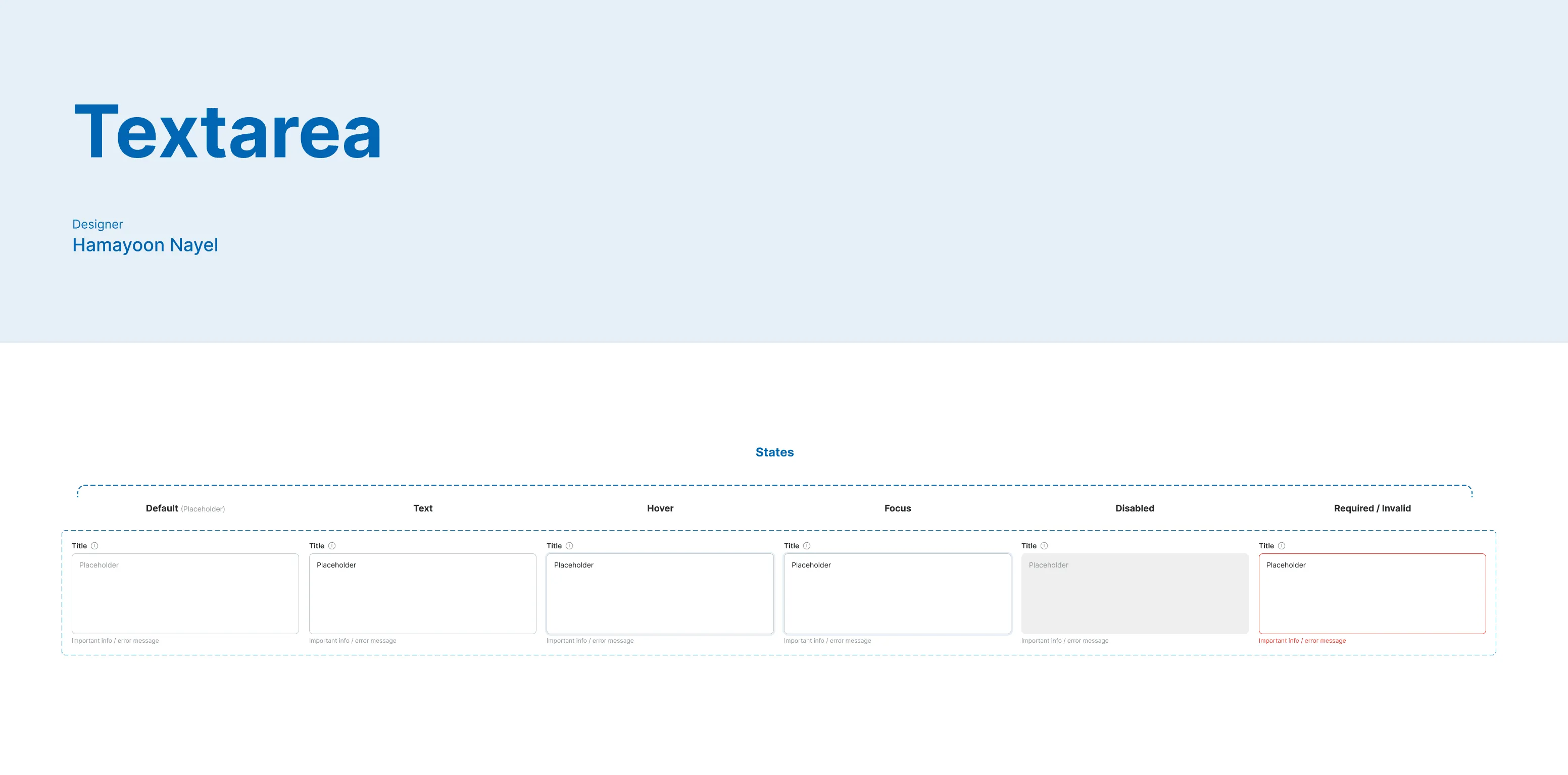Select the Required / Invalid column label

point(1372,508)
